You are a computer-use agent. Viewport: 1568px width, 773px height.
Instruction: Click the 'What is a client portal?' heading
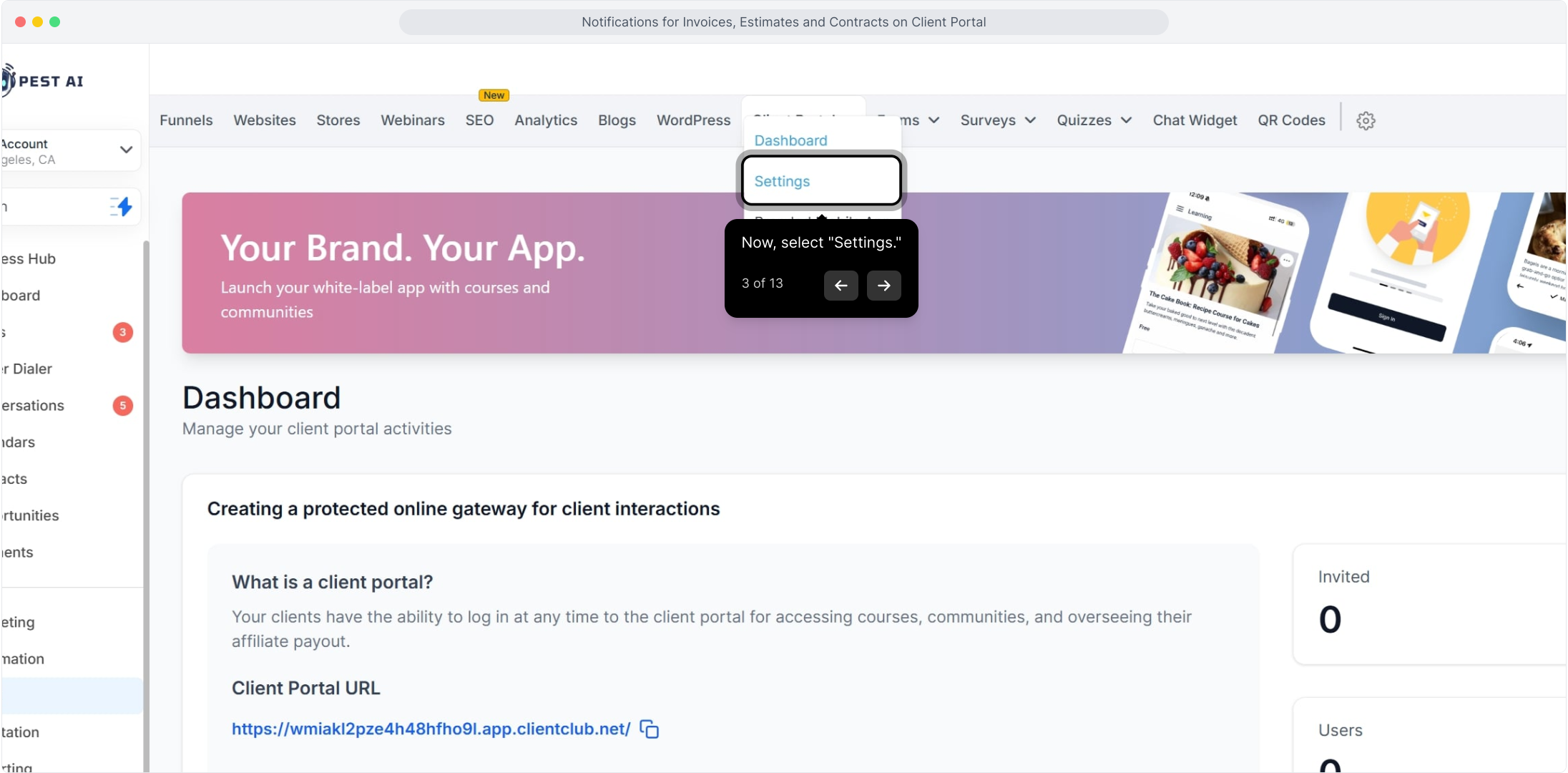click(332, 582)
